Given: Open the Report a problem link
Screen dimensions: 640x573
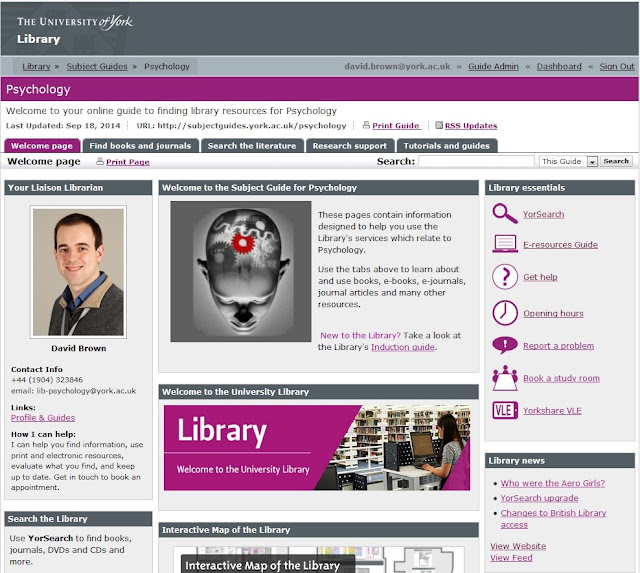Looking at the screenshot, I should point(559,346).
